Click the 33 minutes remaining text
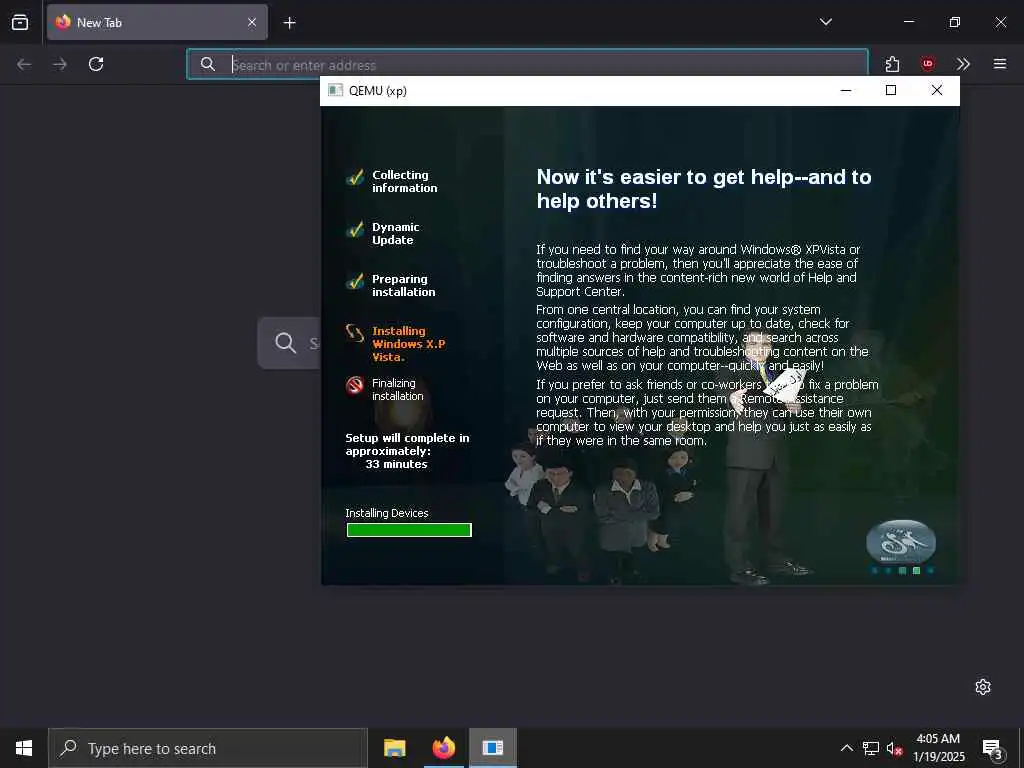Screen dimensions: 1024x768 pos(396,464)
